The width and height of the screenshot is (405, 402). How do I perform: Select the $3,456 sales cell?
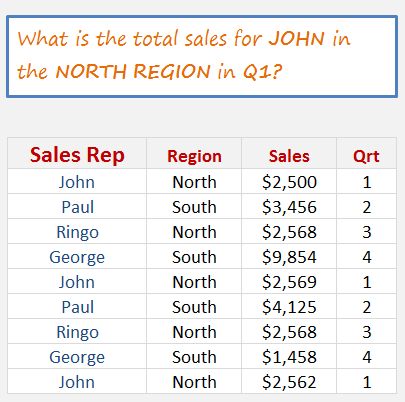pos(289,206)
